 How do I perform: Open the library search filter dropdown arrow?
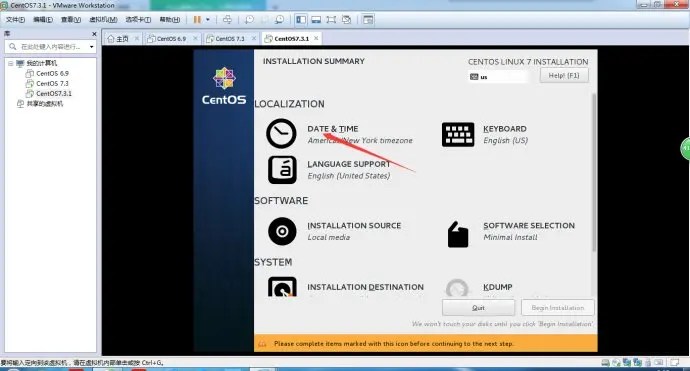click(x=92, y=47)
